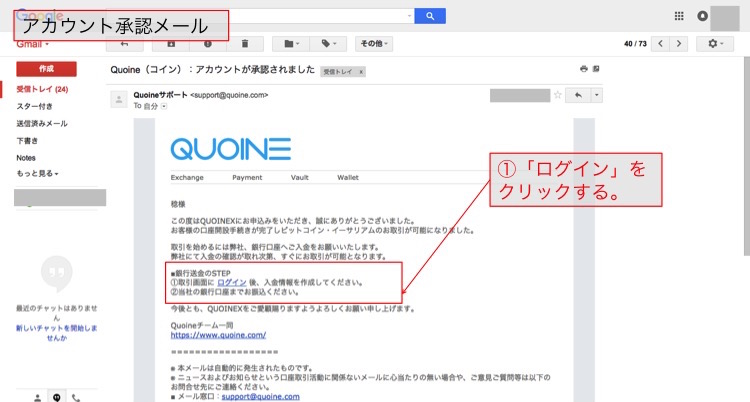
Task: Open email in new window icon
Action: pyautogui.click(x=596, y=69)
